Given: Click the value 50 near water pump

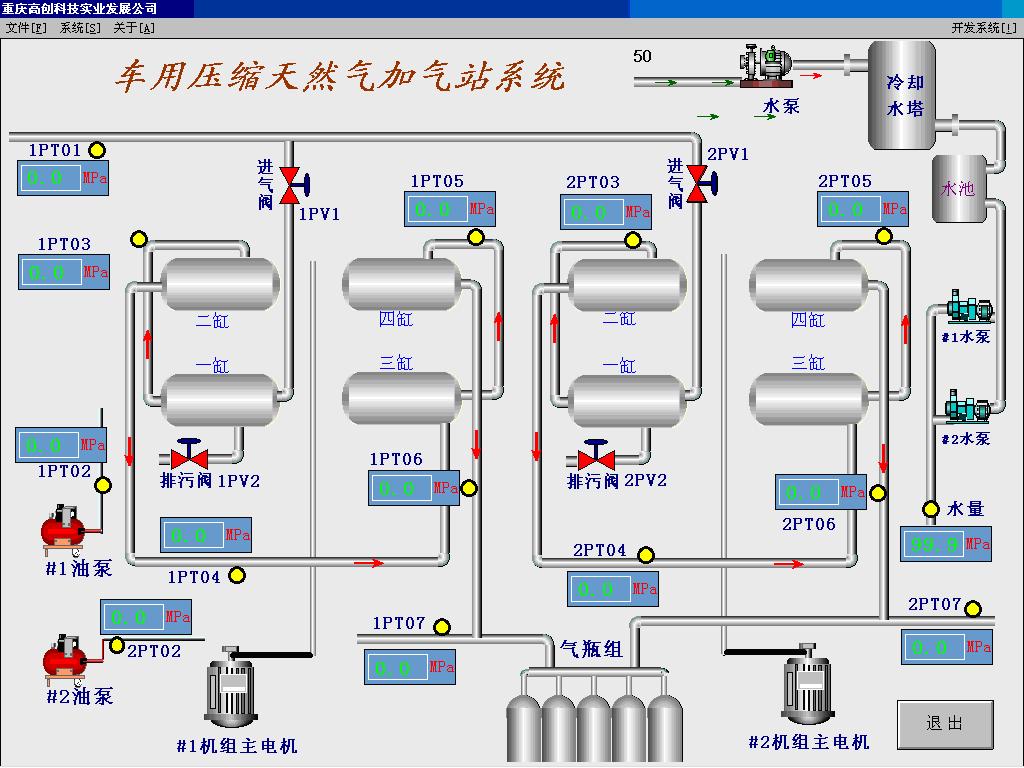Looking at the screenshot, I should [x=642, y=56].
